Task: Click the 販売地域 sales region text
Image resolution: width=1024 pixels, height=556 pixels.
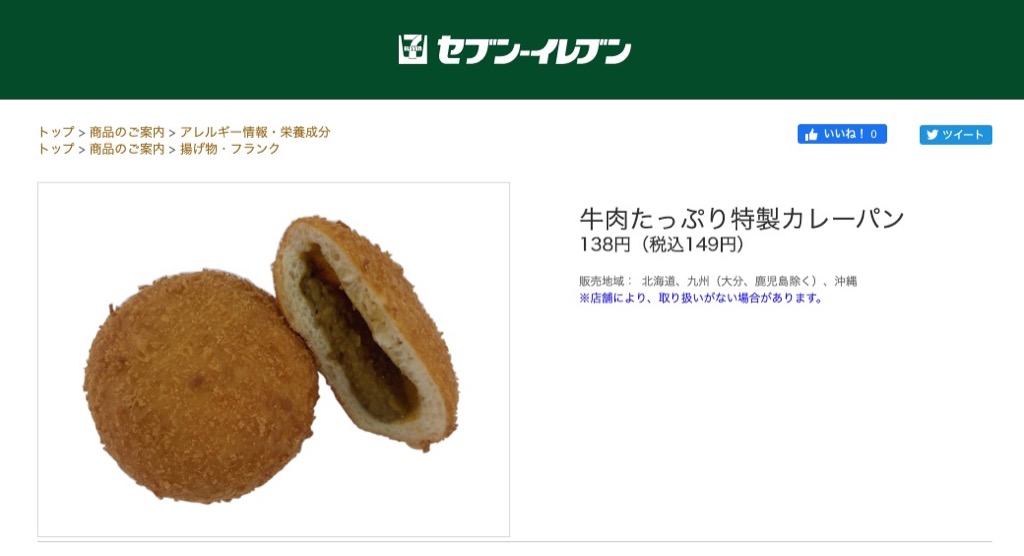Action: [718, 281]
